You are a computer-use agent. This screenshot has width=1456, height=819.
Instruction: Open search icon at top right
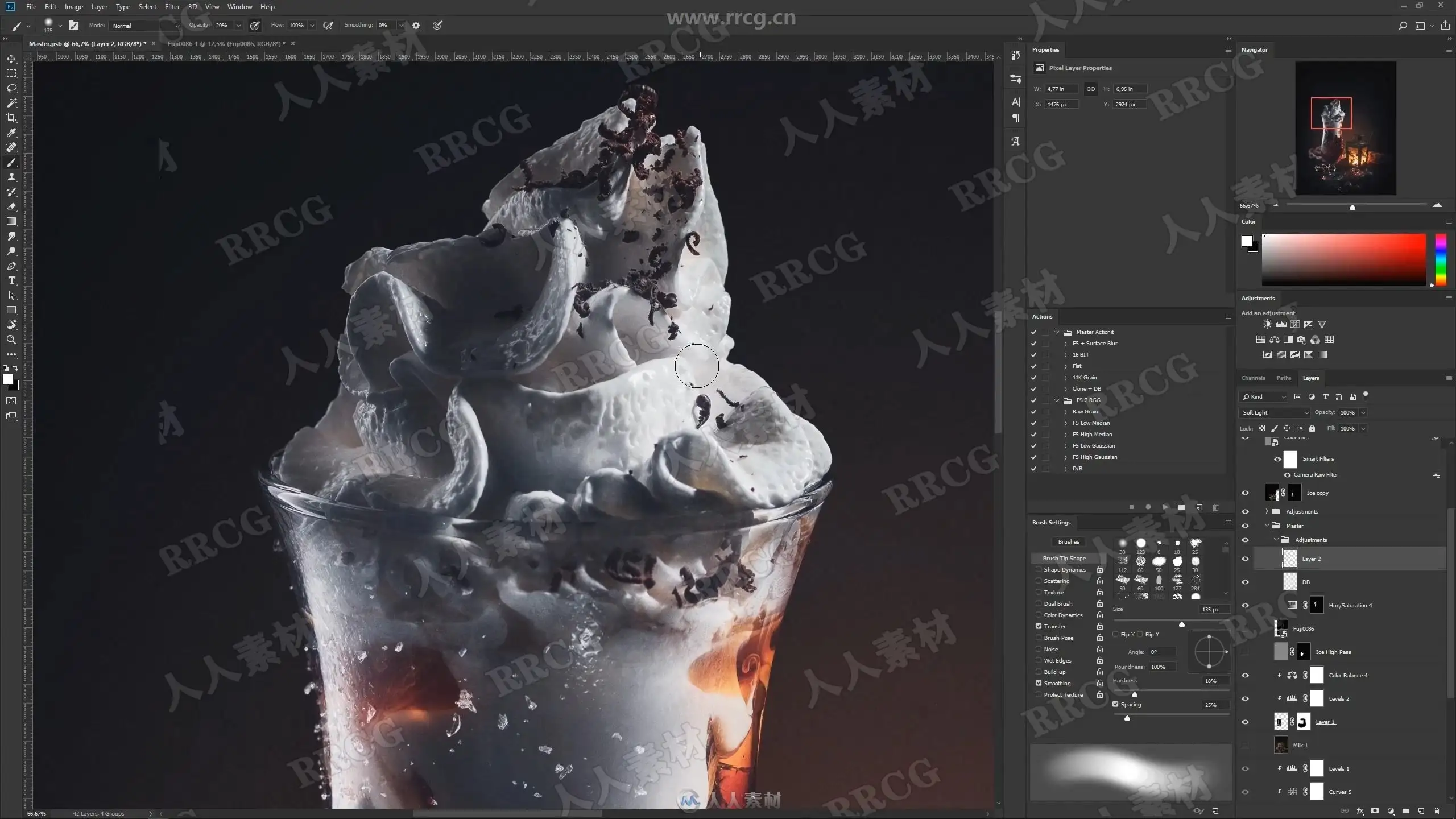(x=1403, y=26)
